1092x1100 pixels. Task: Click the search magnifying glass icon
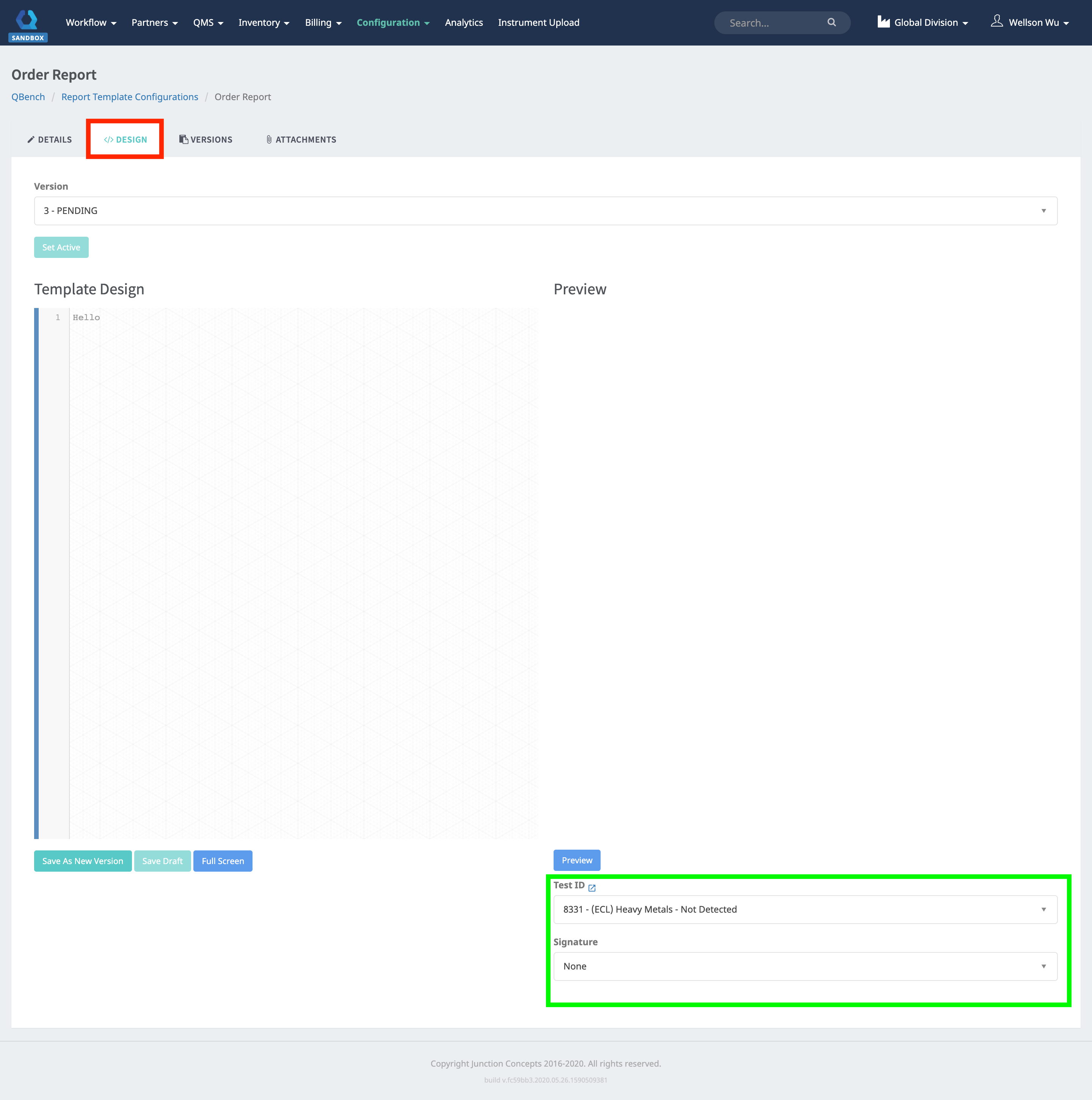coord(832,22)
